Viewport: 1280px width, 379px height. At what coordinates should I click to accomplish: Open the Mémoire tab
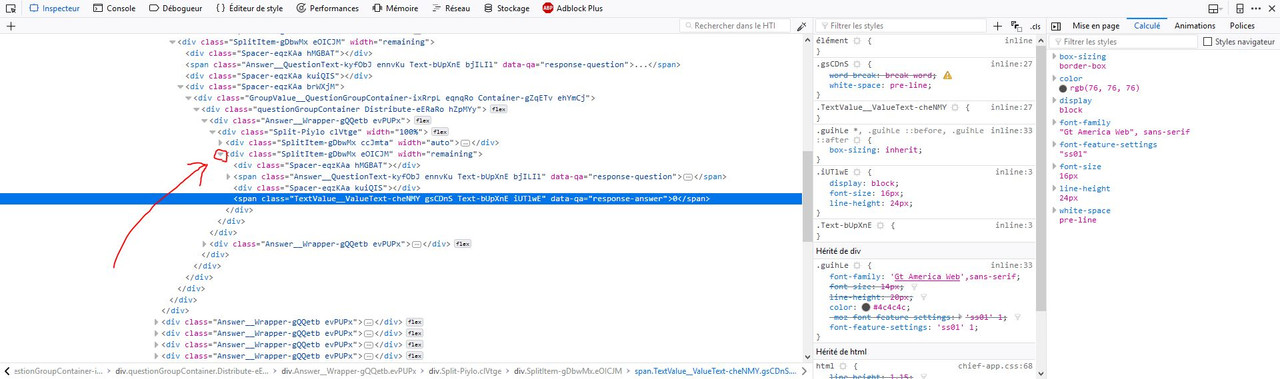pyautogui.click(x=394, y=8)
